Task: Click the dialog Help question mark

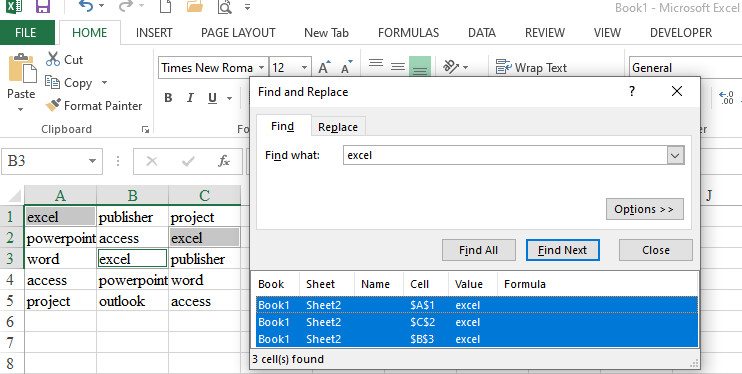Action: [x=631, y=91]
